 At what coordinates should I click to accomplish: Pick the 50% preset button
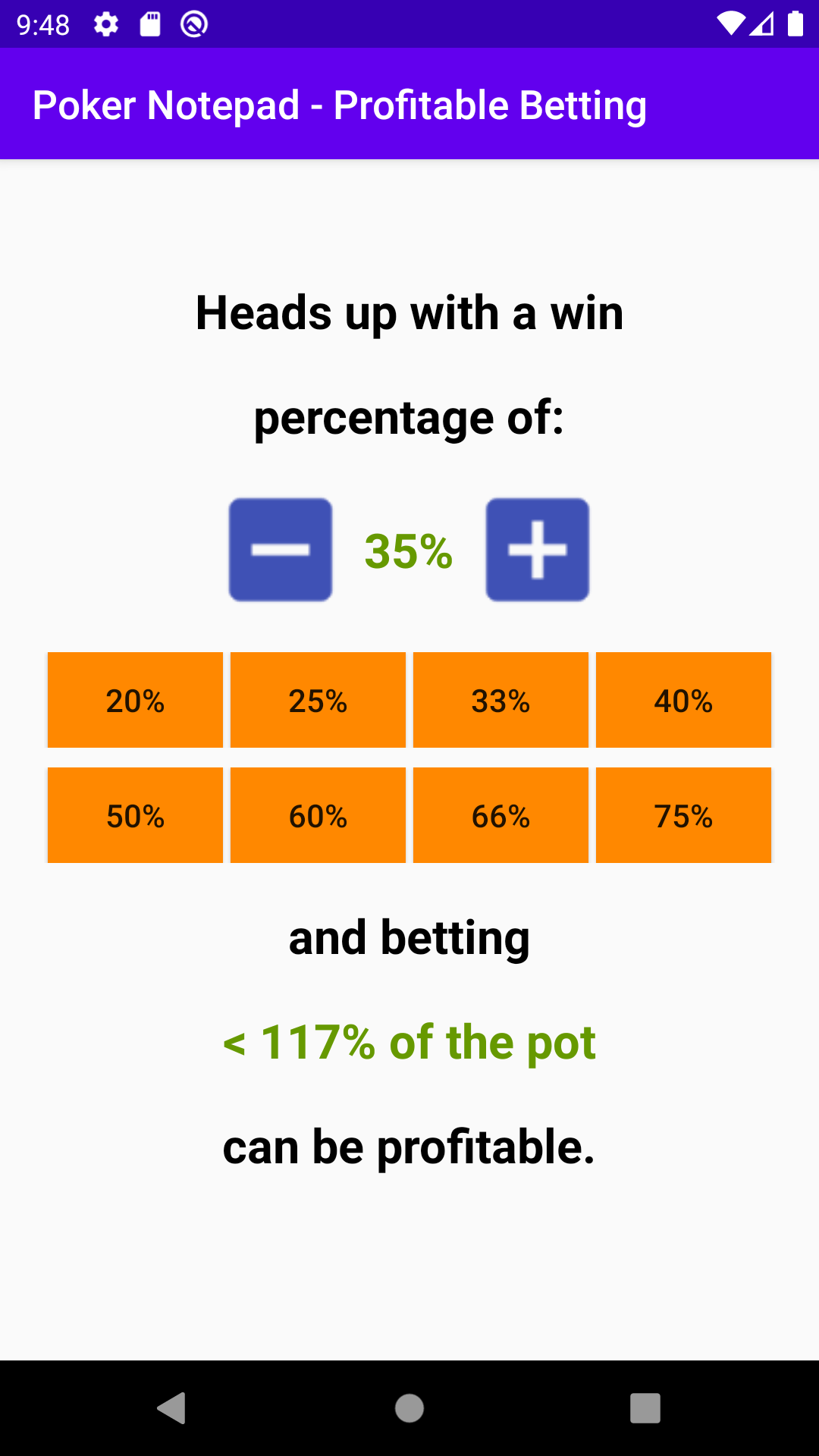click(x=135, y=815)
